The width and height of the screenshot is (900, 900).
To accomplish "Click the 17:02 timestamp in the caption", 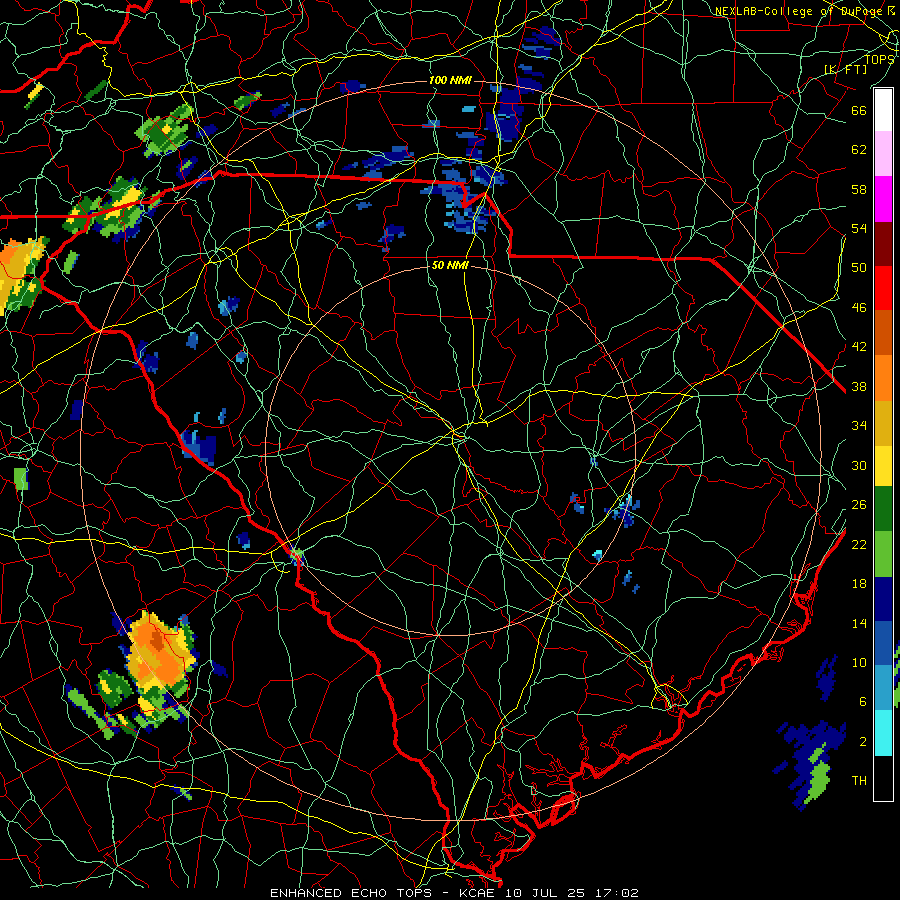I will click(x=615, y=893).
